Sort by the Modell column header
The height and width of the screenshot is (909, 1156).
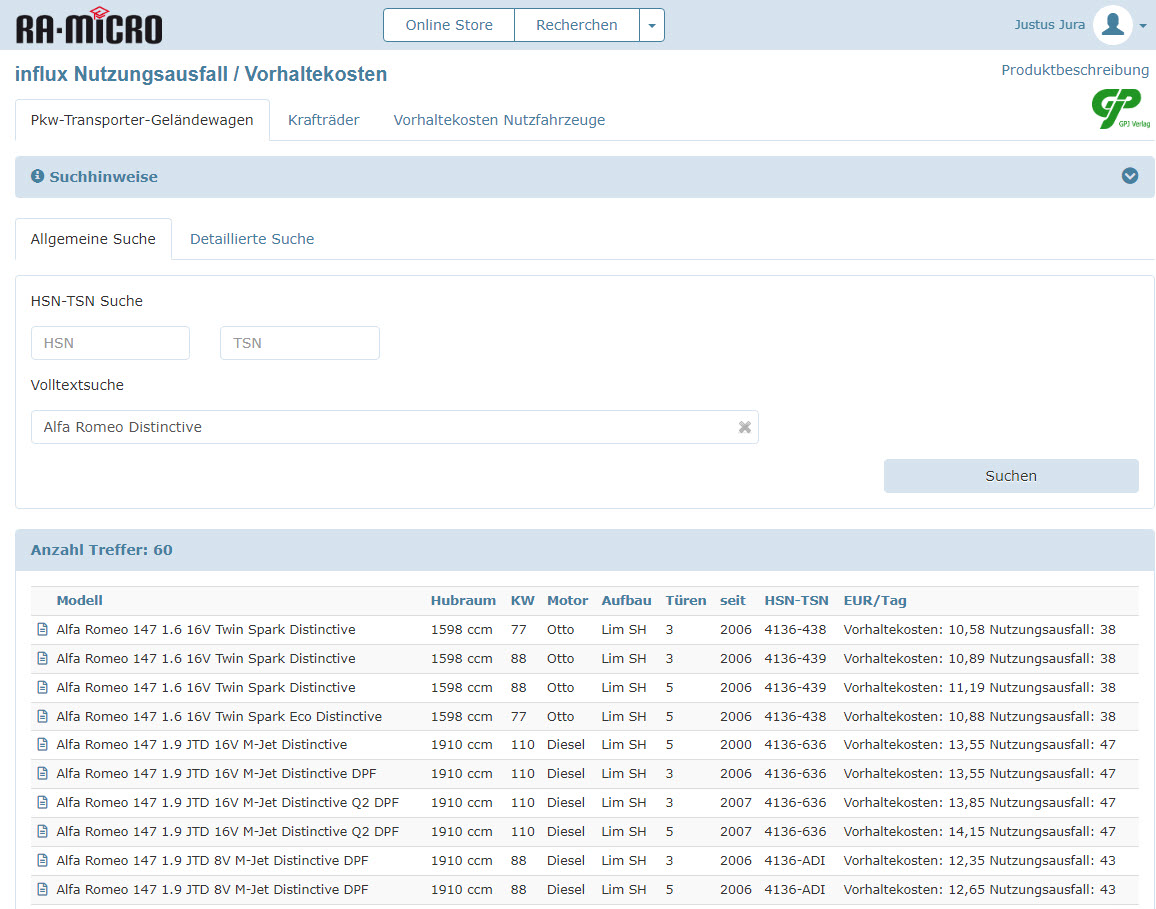[x=80, y=600]
